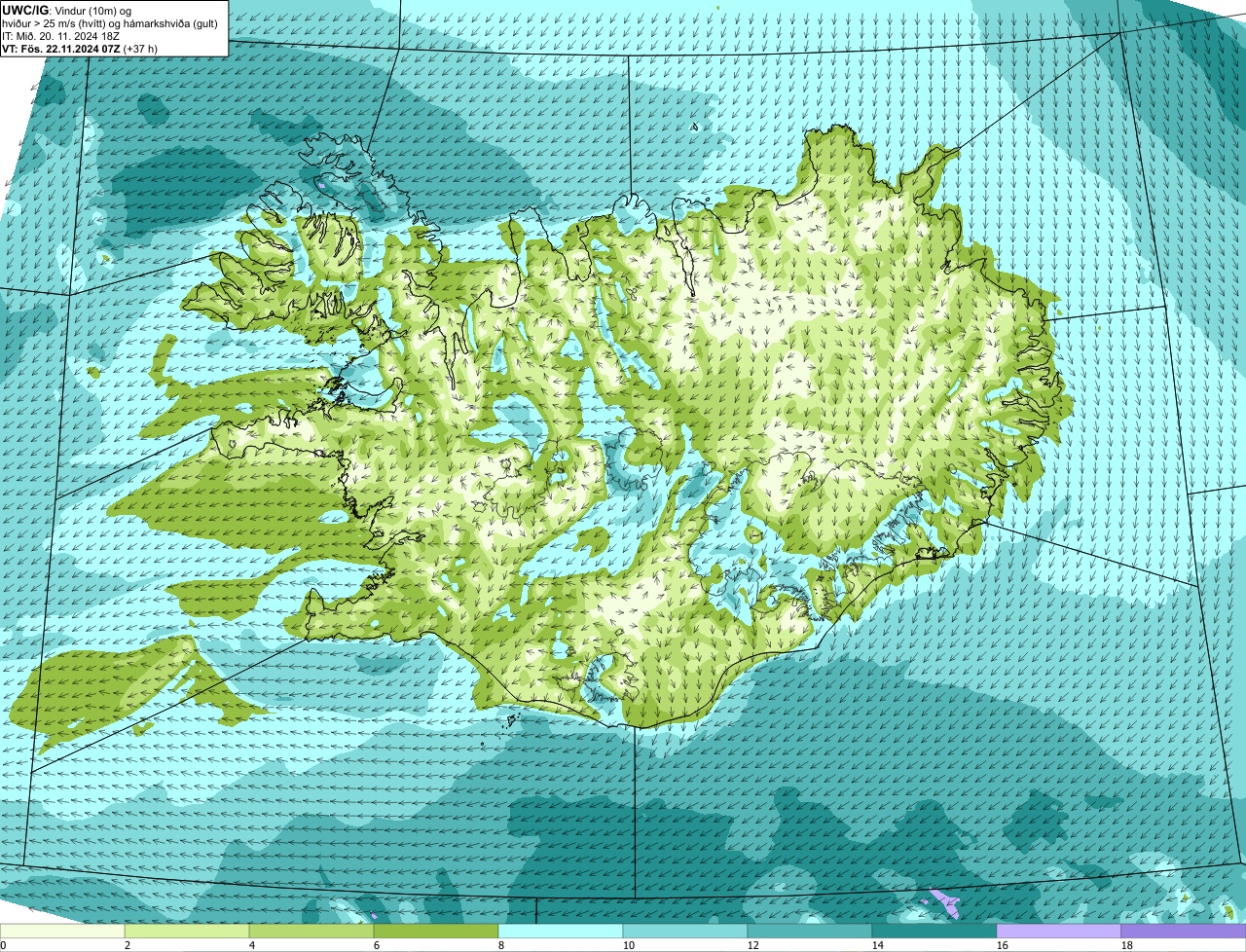Screen dimensions: 1246x952
Task: Click the "IT: Mið. 20. 11. 2024 18Z" line
Action: point(60,35)
